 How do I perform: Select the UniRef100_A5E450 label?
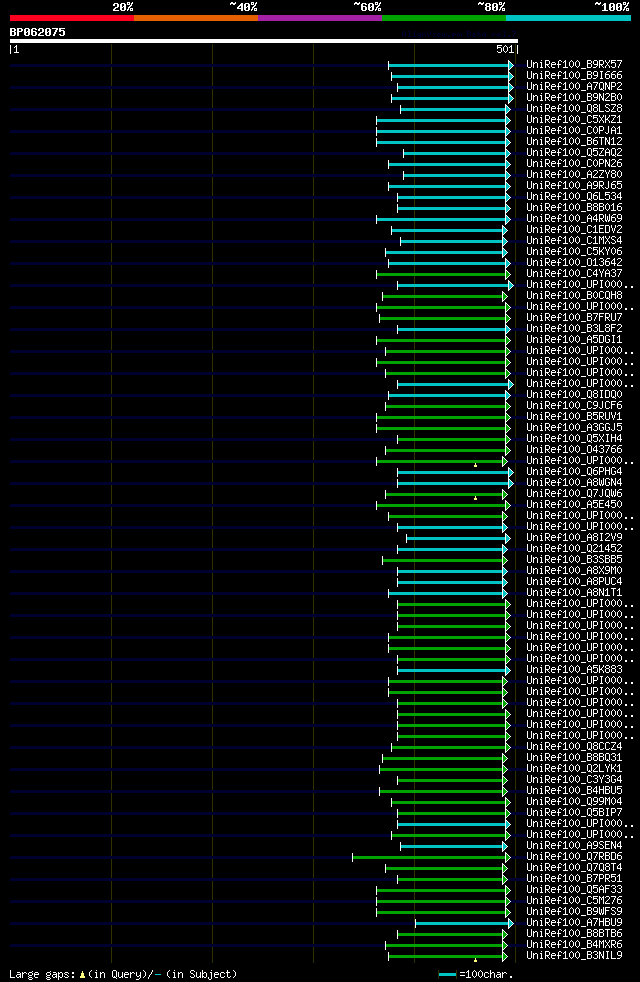coord(574,505)
